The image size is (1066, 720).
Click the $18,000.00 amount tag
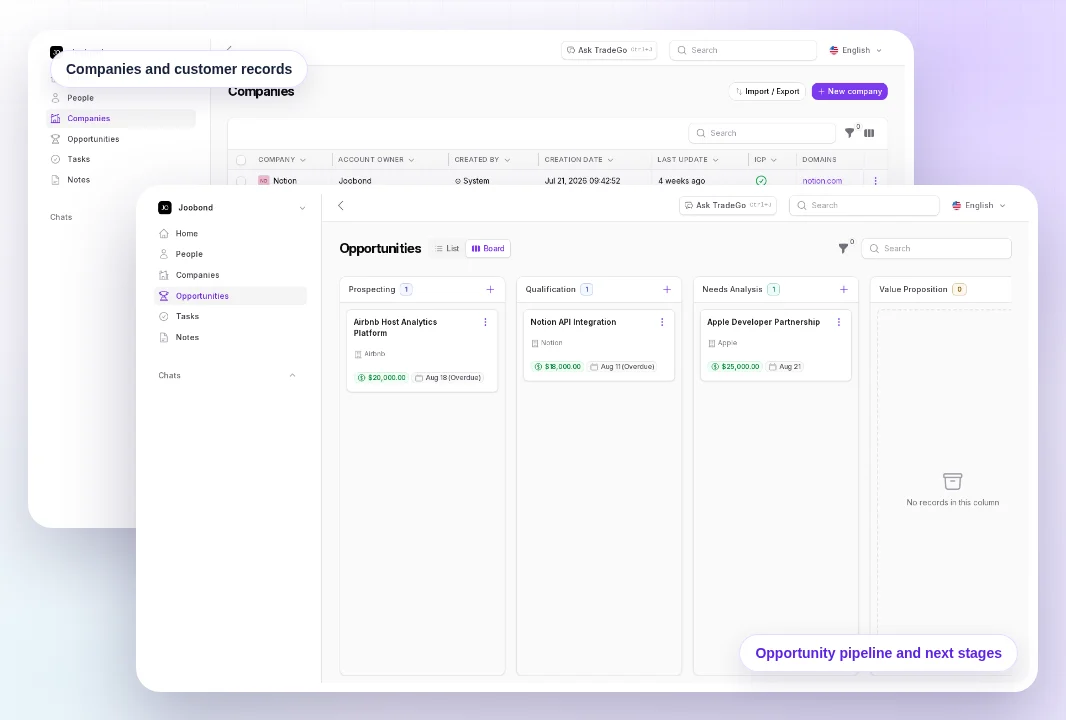(x=557, y=367)
